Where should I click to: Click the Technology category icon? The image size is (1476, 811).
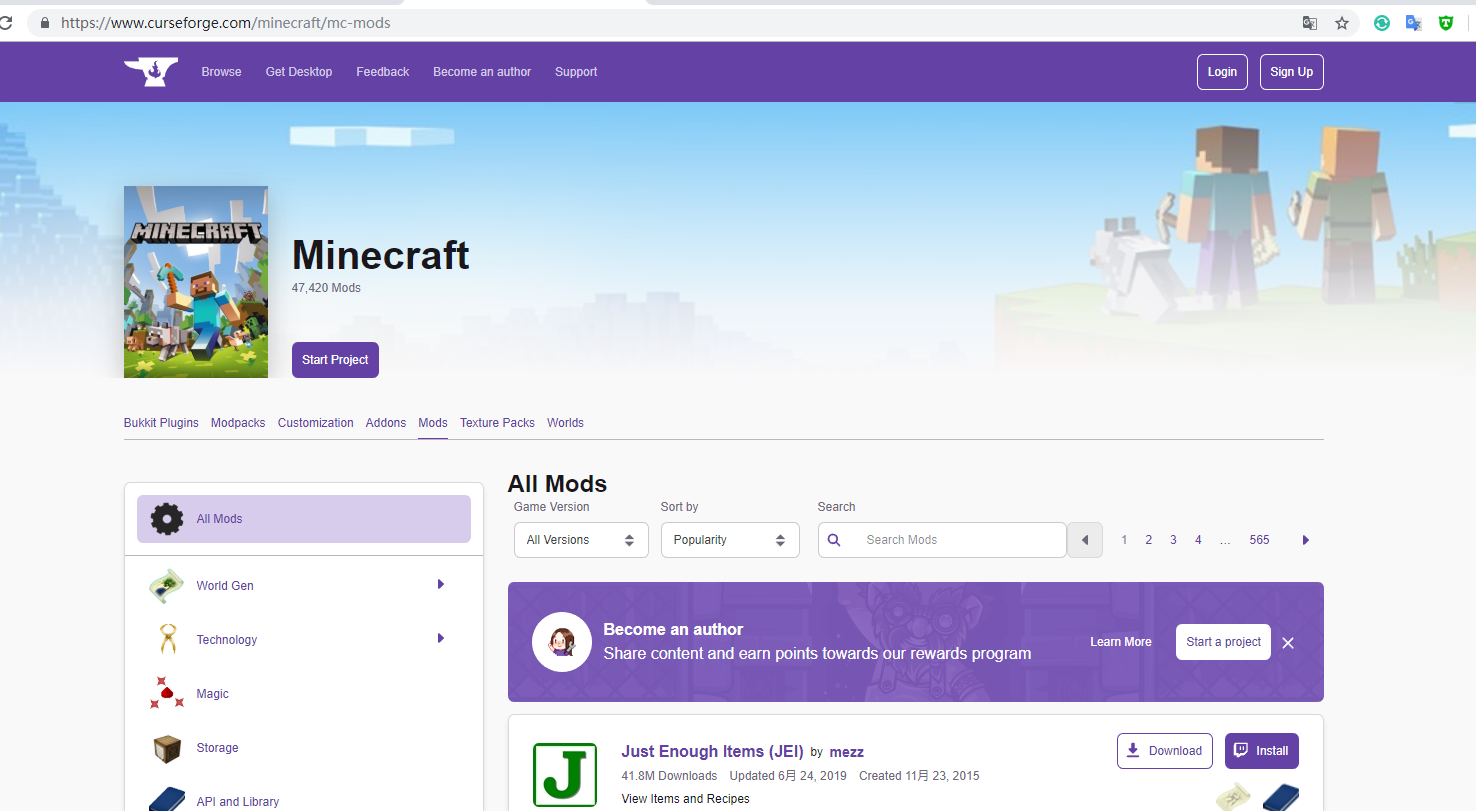point(167,640)
